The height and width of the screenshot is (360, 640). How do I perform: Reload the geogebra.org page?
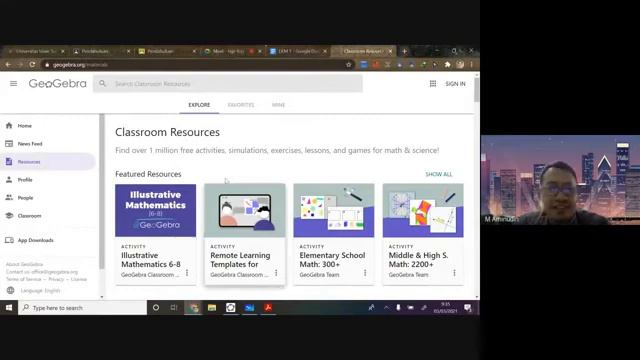pyautogui.click(x=32, y=64)
